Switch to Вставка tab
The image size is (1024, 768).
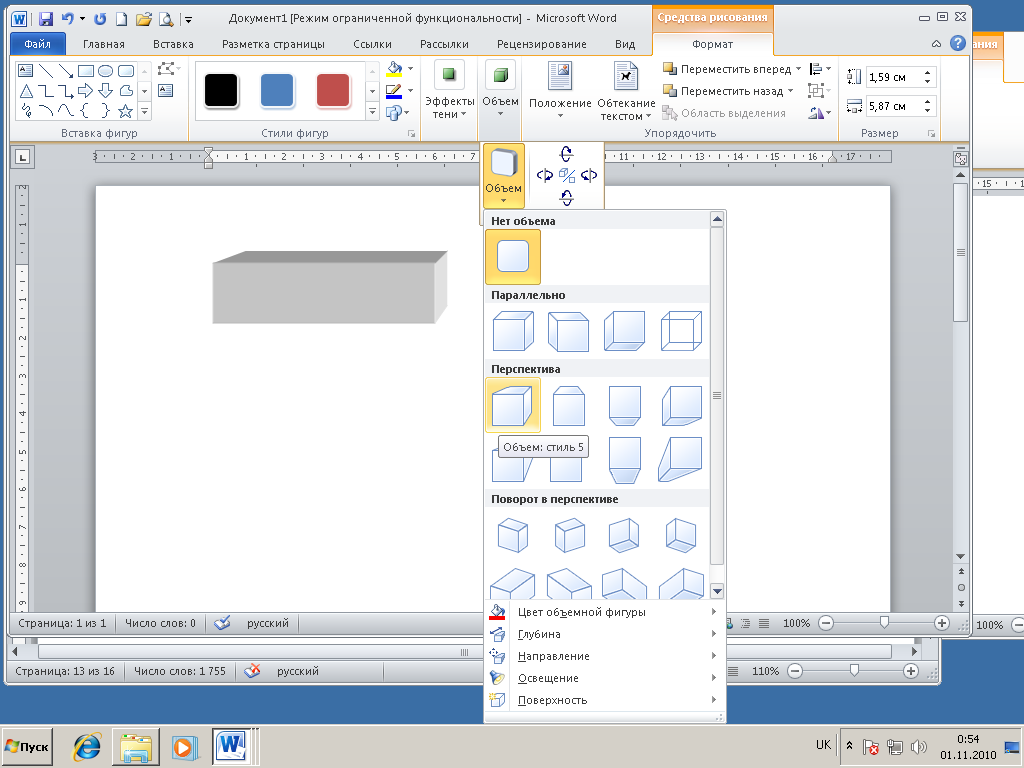click(173, 44)
